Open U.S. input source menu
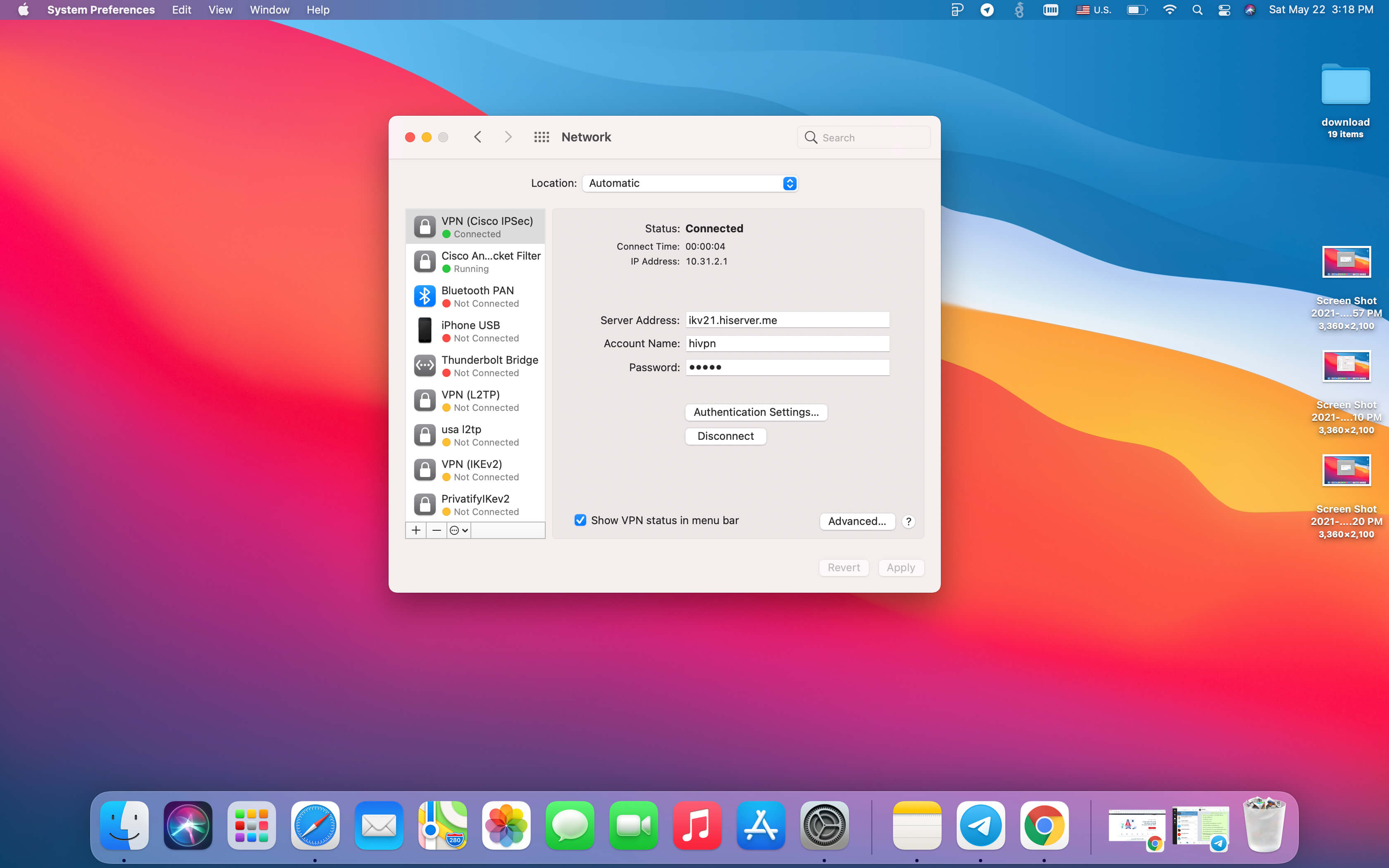This screenshot has width=1389, height=868. click(1094, 10)
